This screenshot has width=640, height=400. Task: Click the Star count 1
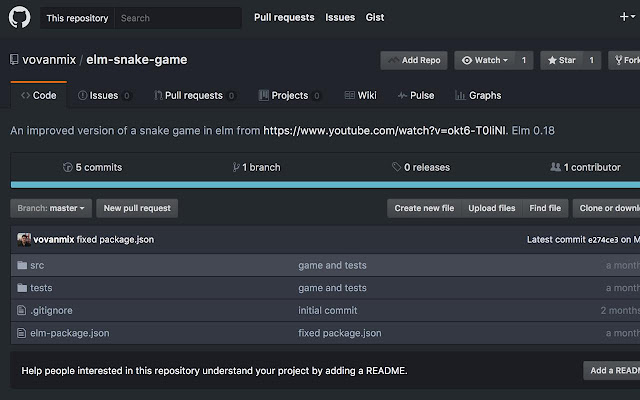[591, 60]
